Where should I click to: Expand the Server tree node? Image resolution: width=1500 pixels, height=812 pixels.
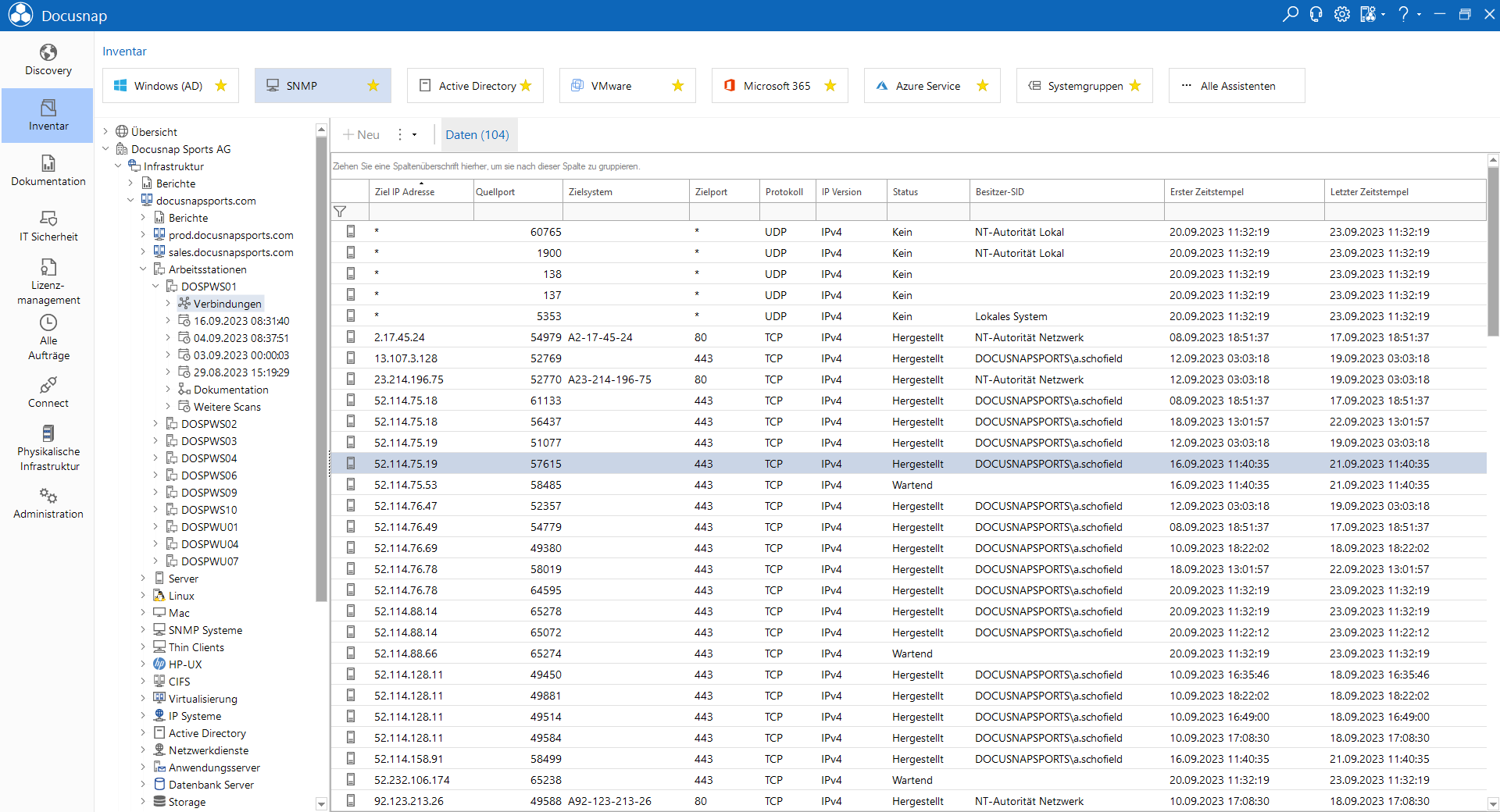point(143,579)
